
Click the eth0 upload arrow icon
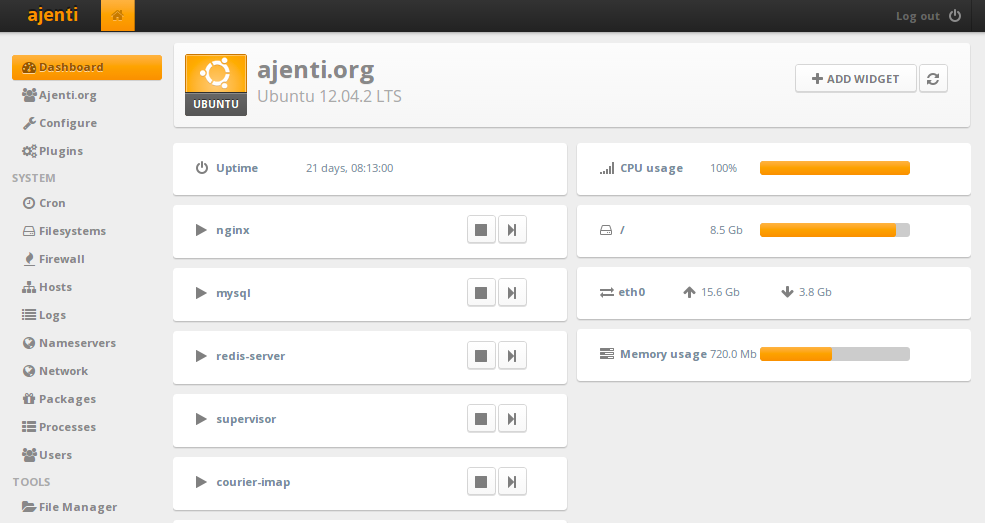[689, 292]
